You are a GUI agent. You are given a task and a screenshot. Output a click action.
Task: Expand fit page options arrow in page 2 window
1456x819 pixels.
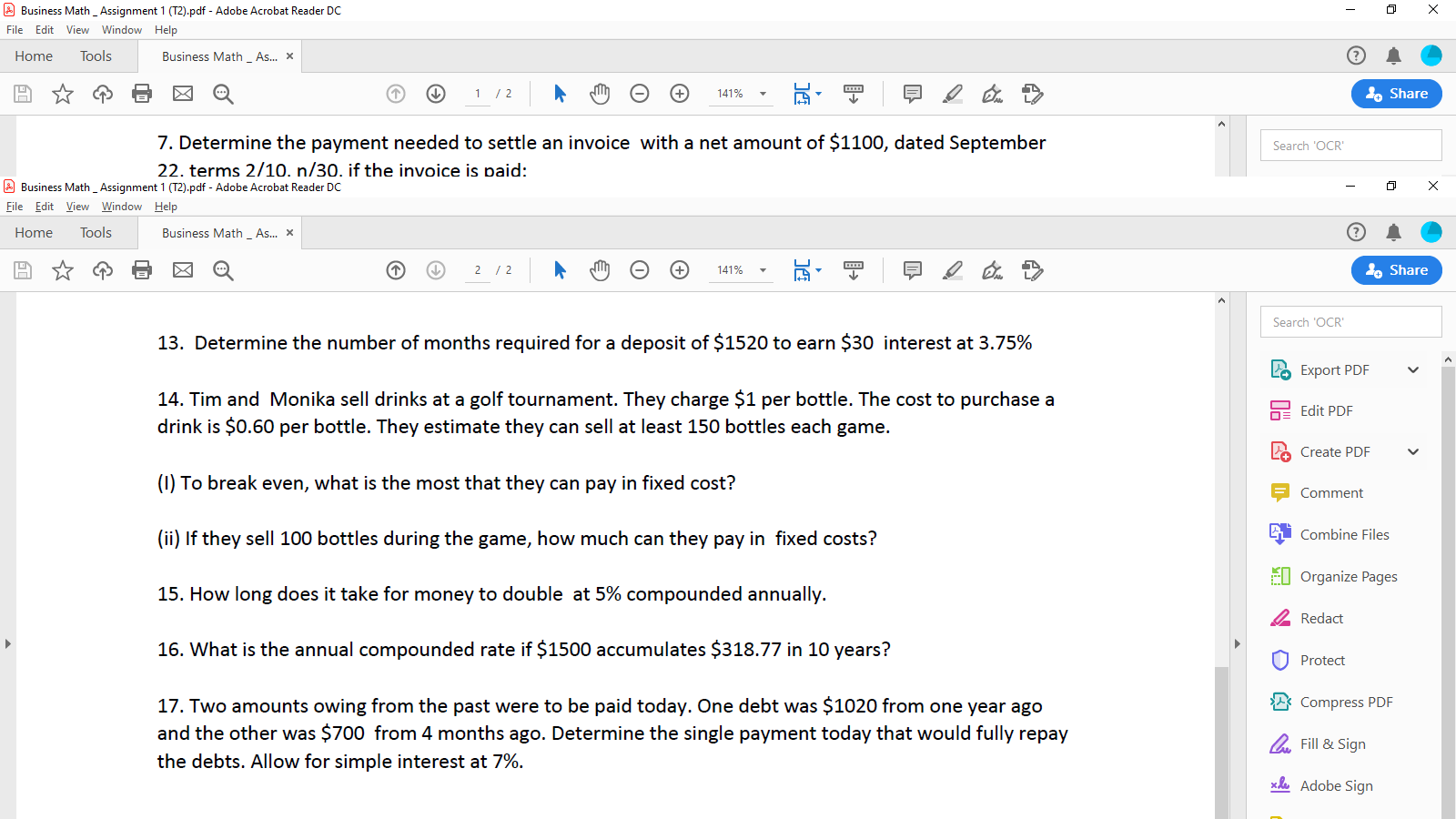point(818,270)
